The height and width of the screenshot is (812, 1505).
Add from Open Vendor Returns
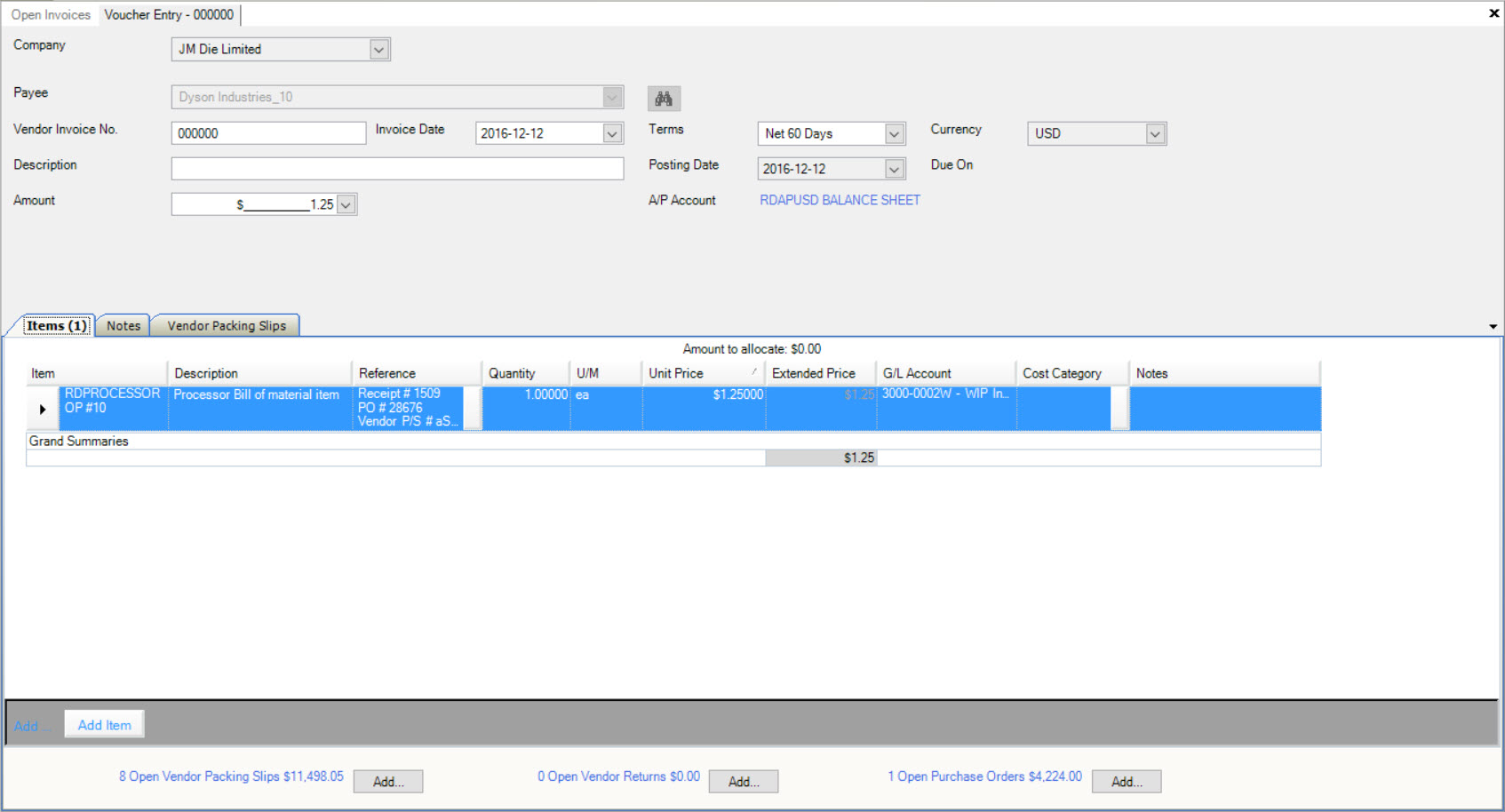click(x=744, y=782)
